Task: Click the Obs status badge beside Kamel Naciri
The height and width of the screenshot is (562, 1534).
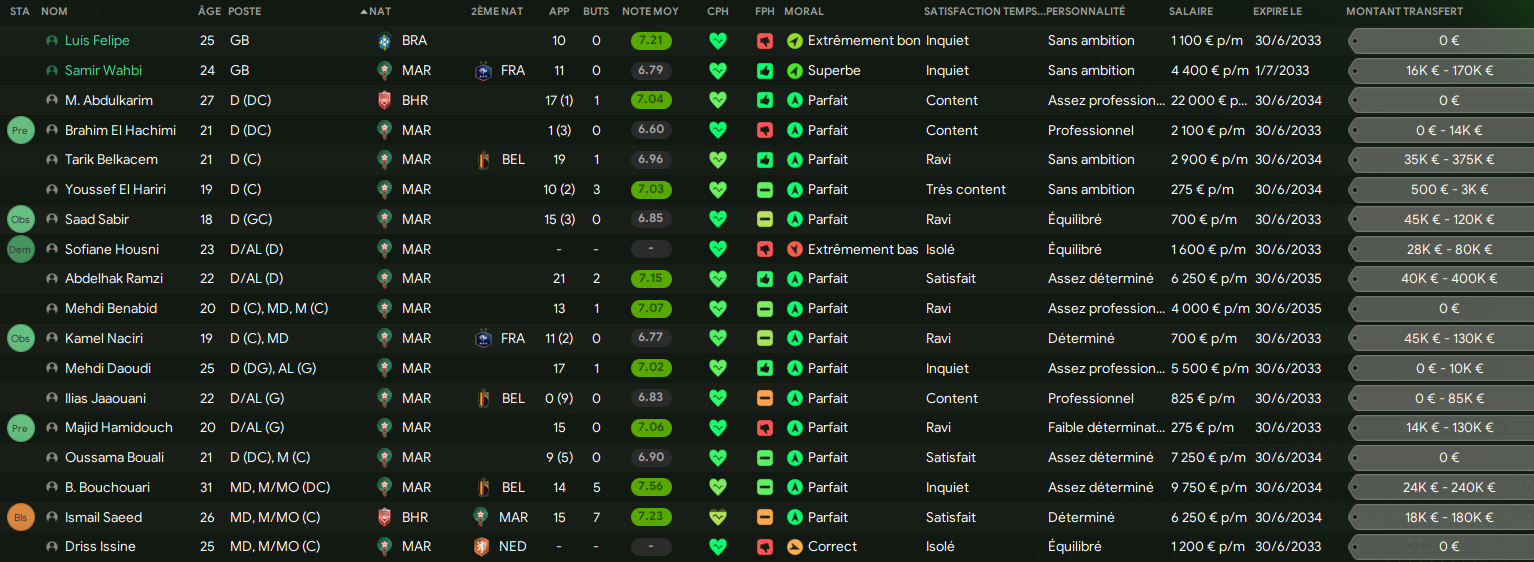Action: coord(20,338)
